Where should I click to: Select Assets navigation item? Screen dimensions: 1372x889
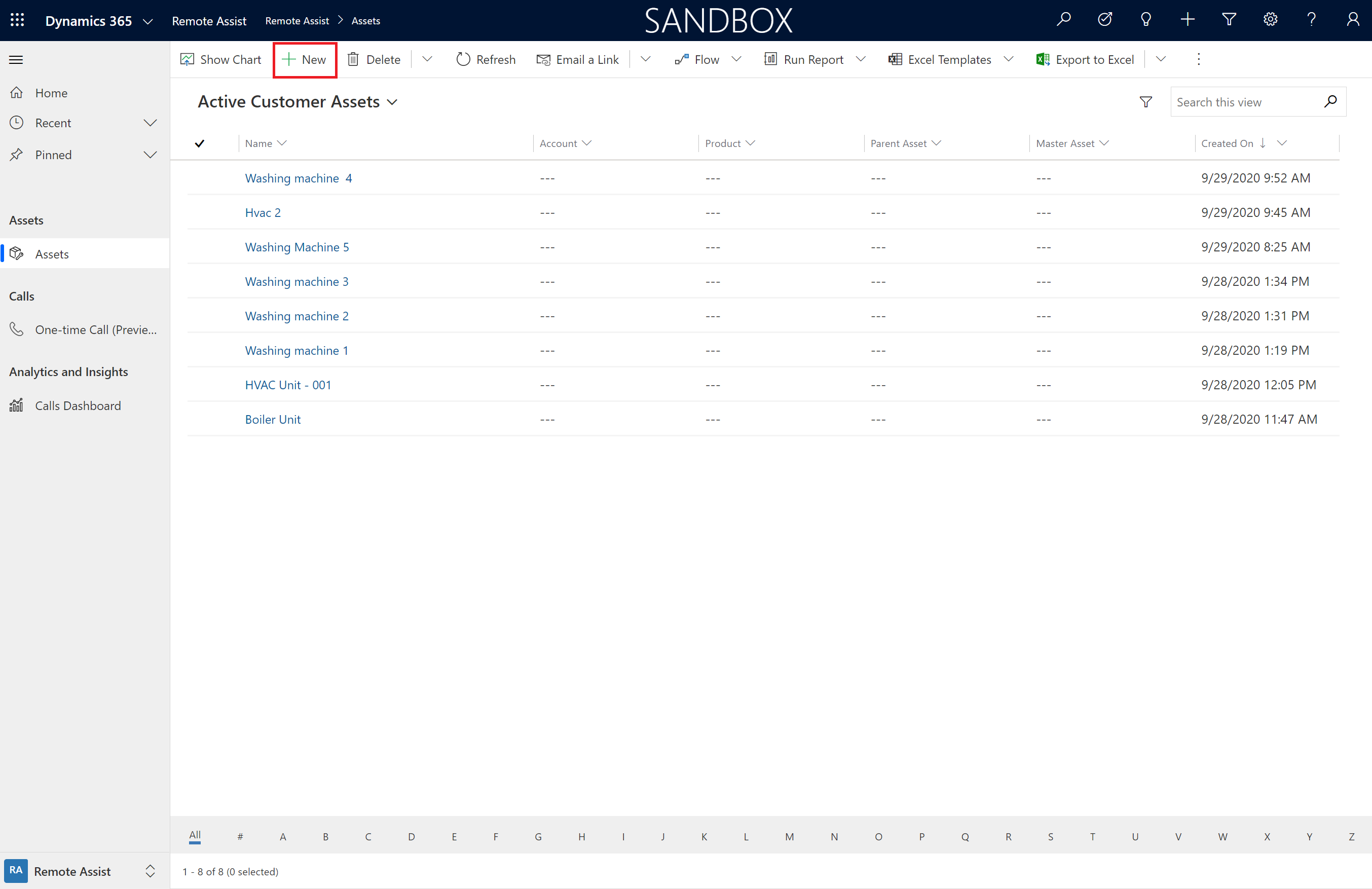[x=52, y=253]
